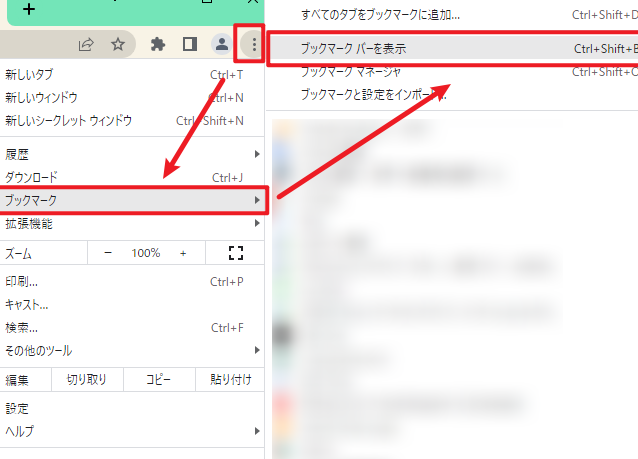Click the profile avatar icon
The height and width of the screenshot is (459, 638).
[221, 44]
